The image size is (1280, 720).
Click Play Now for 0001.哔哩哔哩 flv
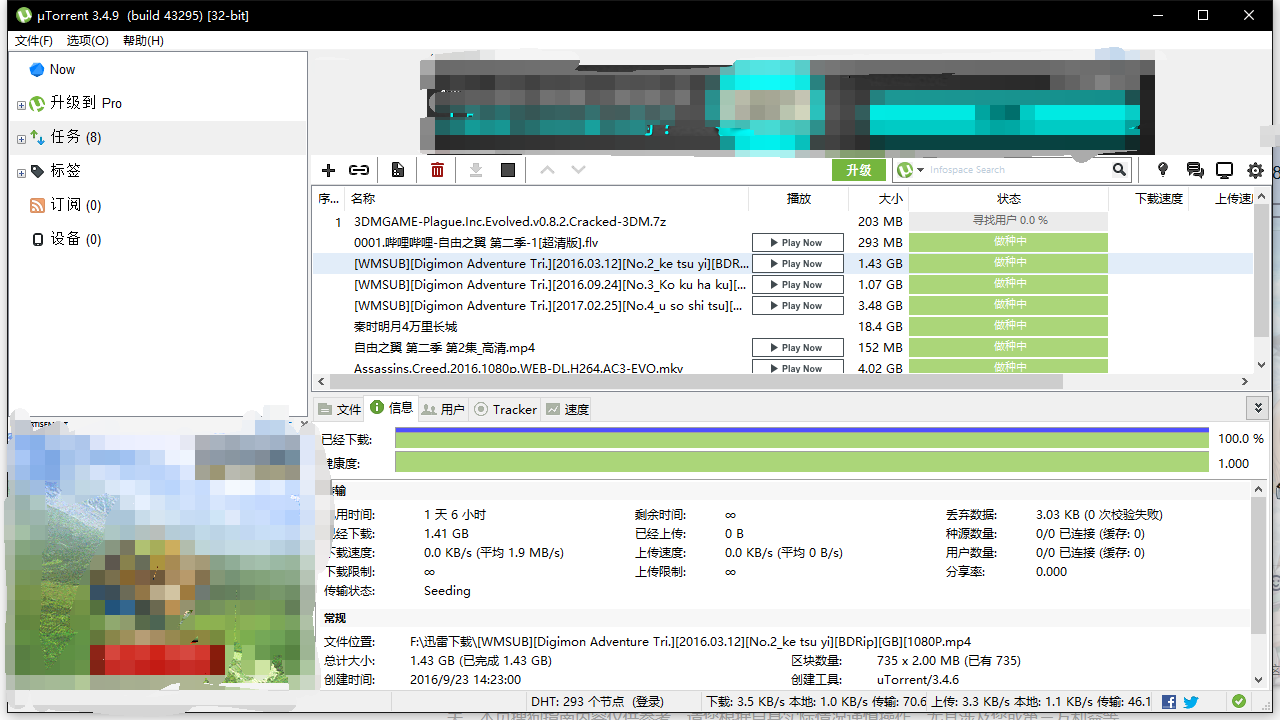tap(798, 243)
